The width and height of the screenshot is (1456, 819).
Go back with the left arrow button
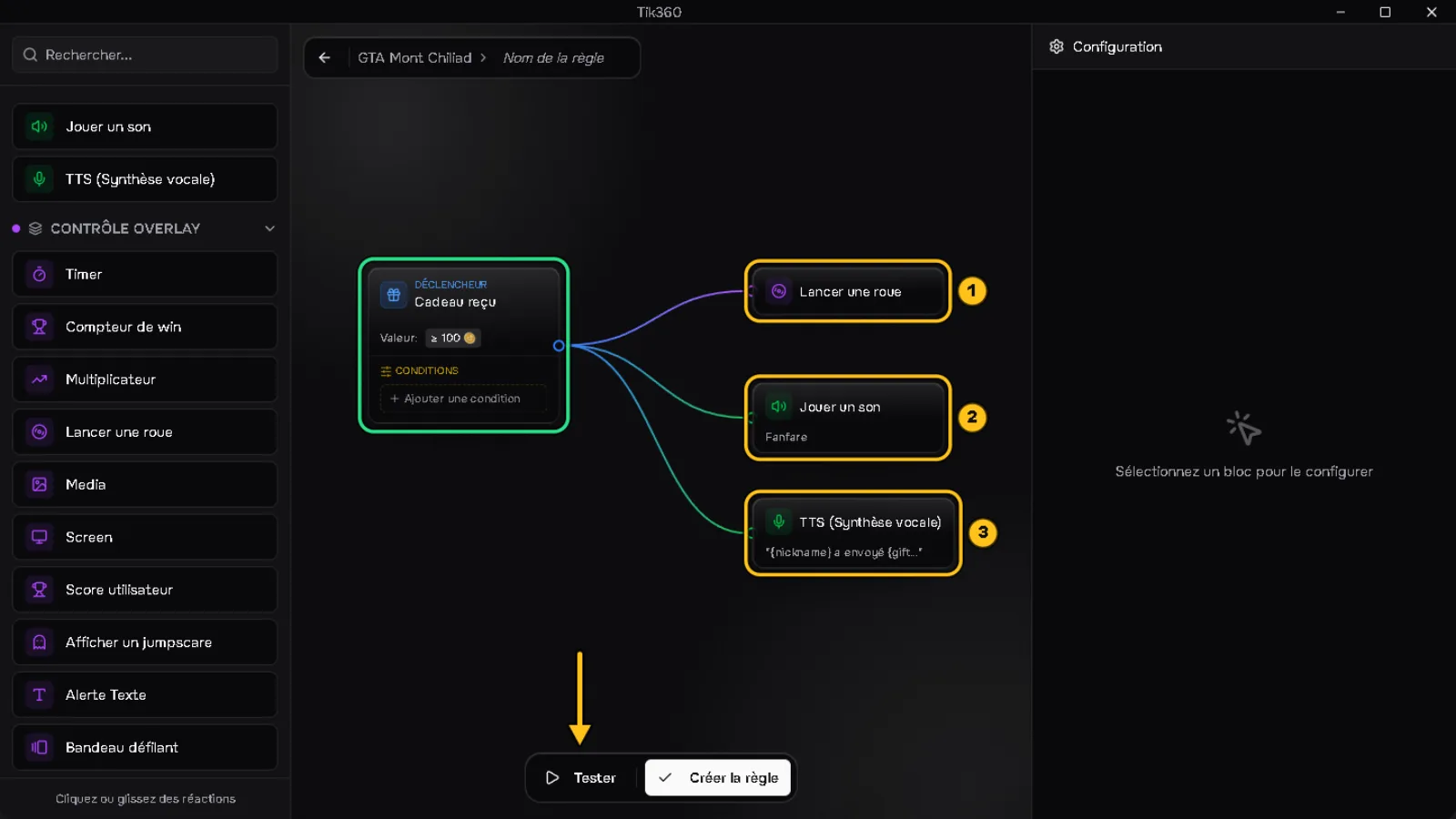325,57
